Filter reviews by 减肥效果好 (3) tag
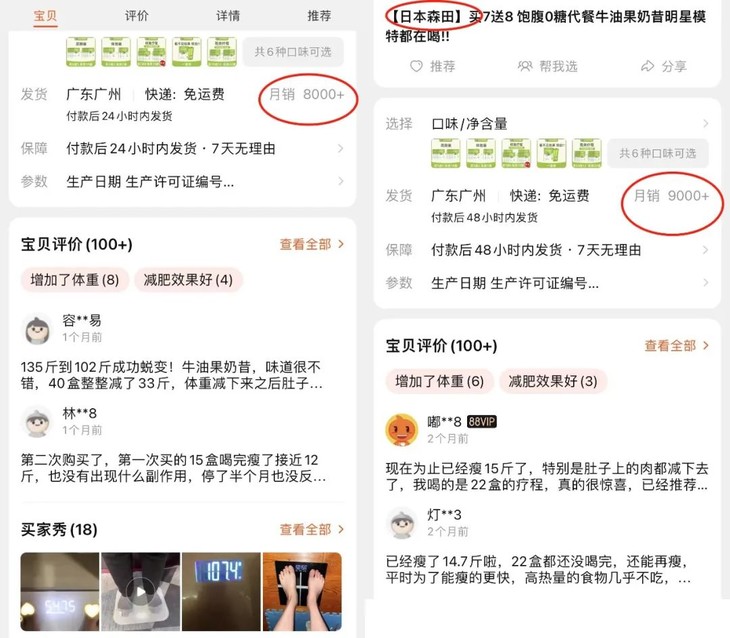 [553, 381]
